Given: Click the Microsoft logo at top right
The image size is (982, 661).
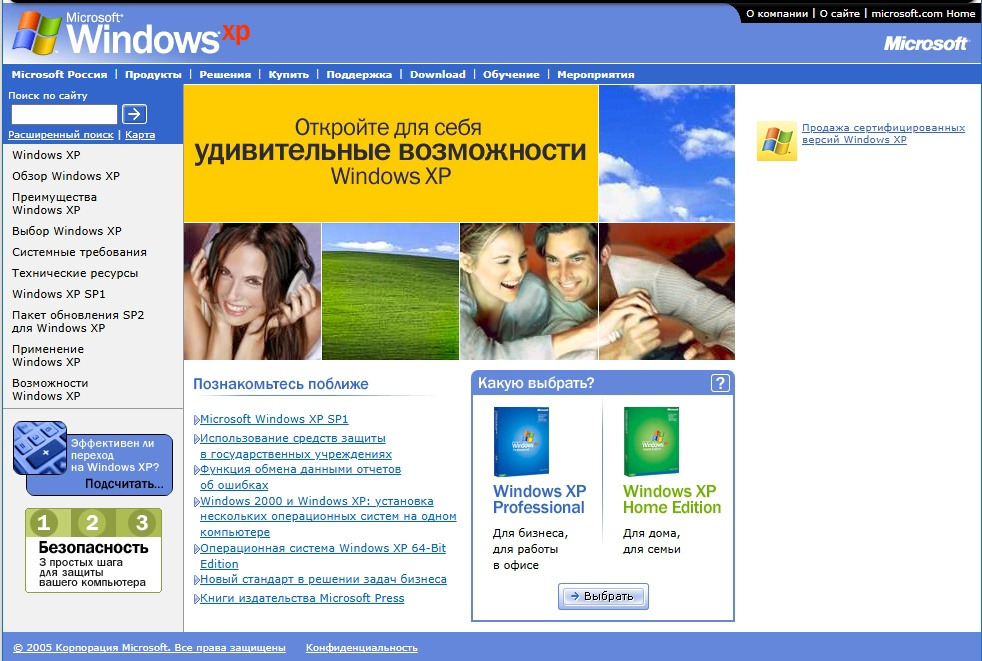Looking at the screenshot, I should [x=926, y=43].
